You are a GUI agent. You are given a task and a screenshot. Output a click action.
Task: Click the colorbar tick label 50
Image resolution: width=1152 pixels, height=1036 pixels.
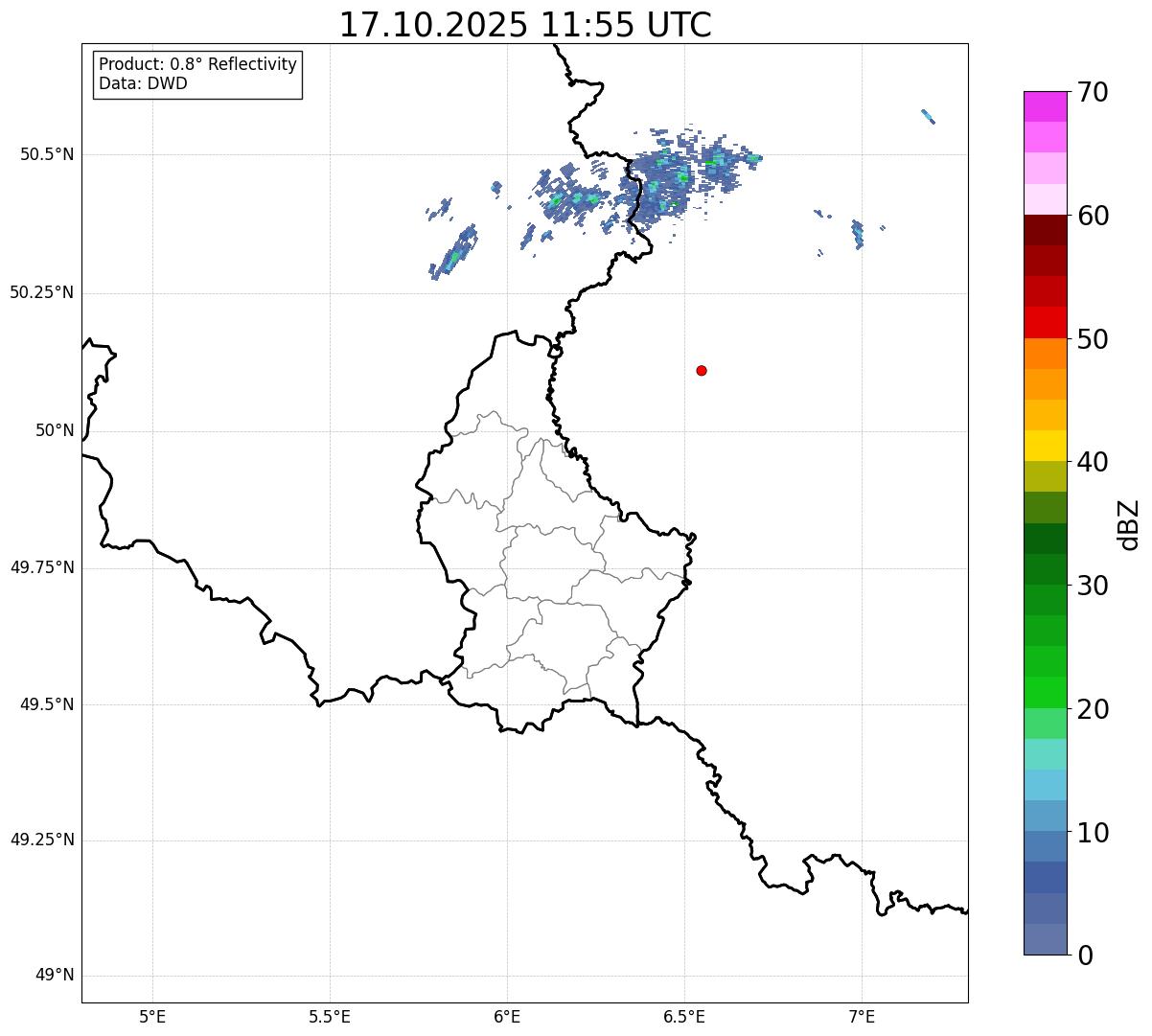[x=1093, y=339]
